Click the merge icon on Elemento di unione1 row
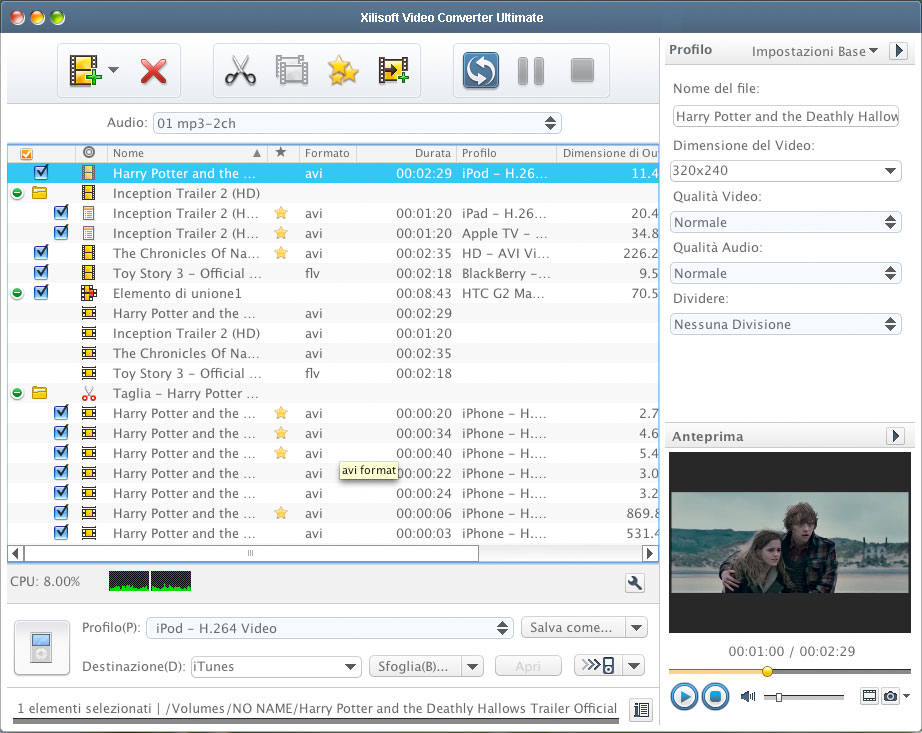 pos(89,293)
